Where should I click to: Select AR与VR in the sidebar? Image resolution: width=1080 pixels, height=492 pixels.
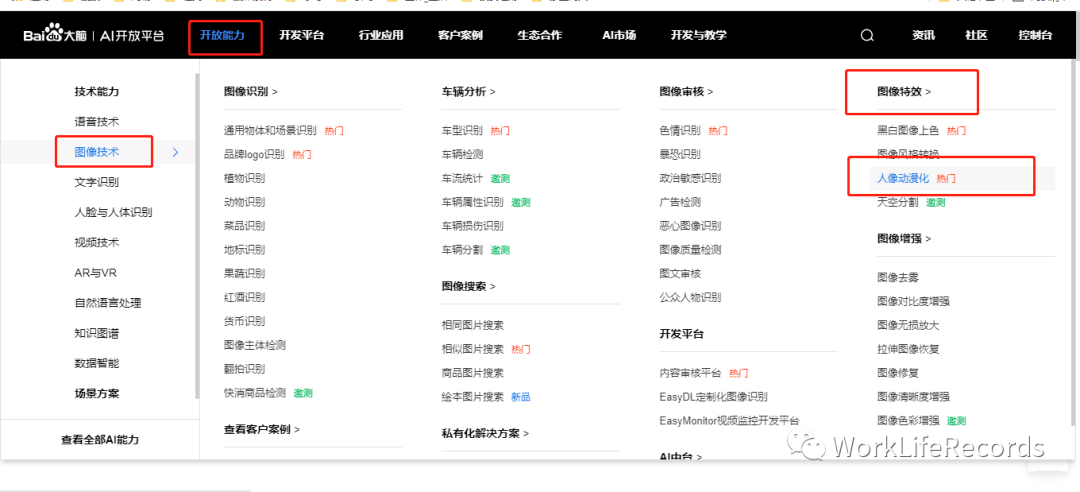[96, 273]
